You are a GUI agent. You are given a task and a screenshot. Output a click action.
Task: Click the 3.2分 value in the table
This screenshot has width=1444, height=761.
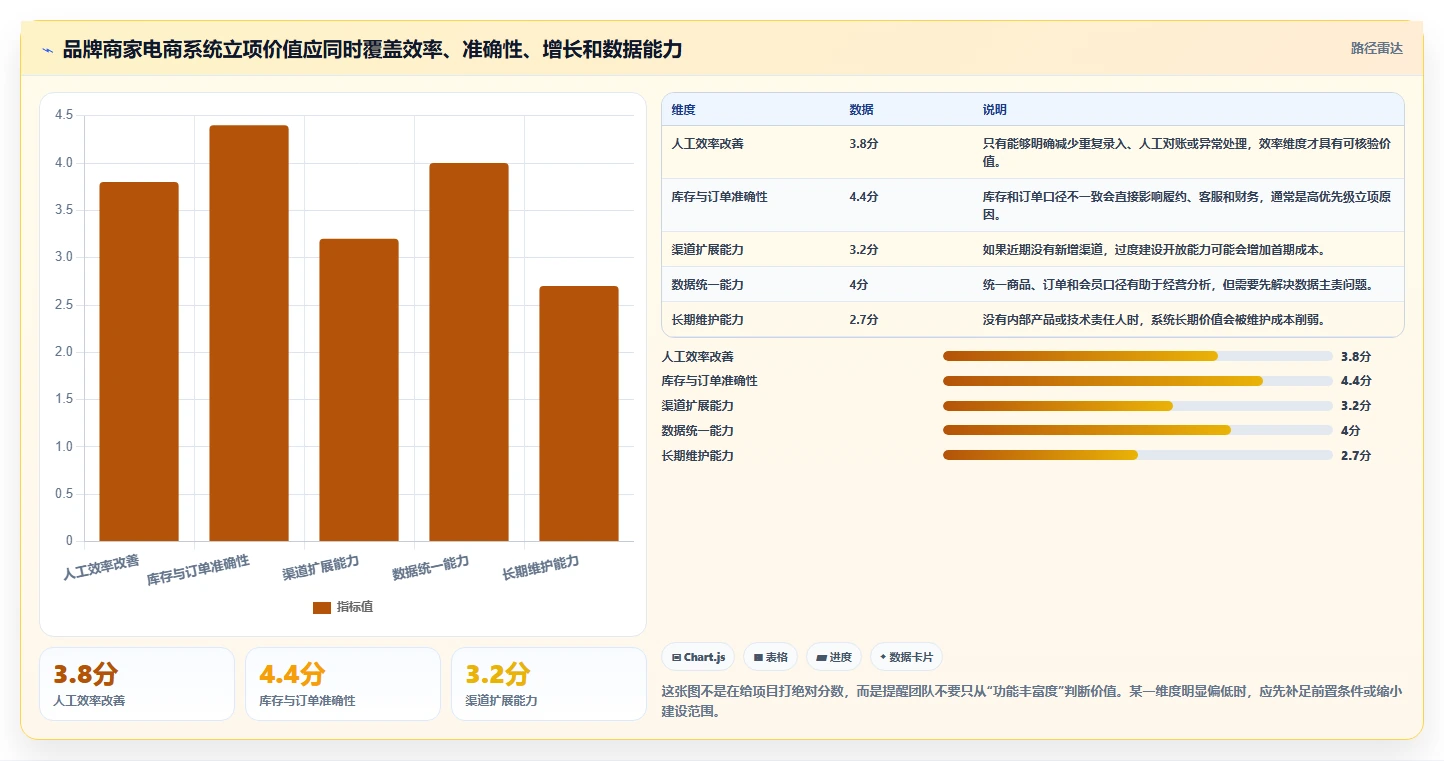(x=864, y=249)
